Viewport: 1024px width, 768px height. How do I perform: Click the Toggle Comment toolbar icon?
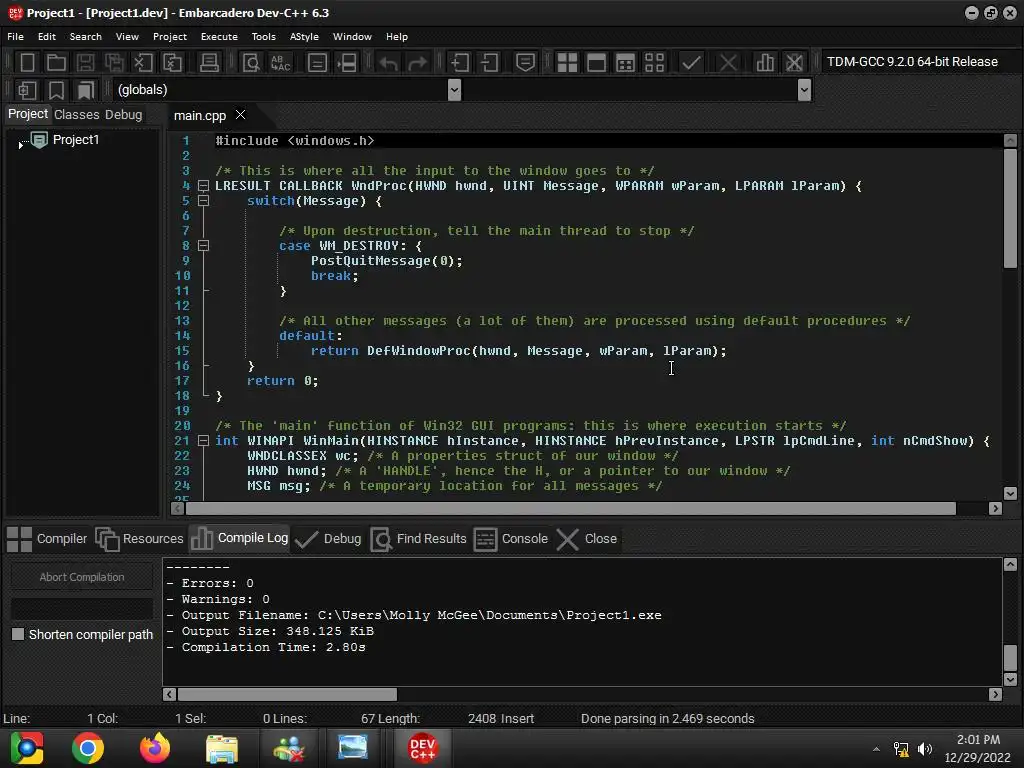click(x=525, y=63)
